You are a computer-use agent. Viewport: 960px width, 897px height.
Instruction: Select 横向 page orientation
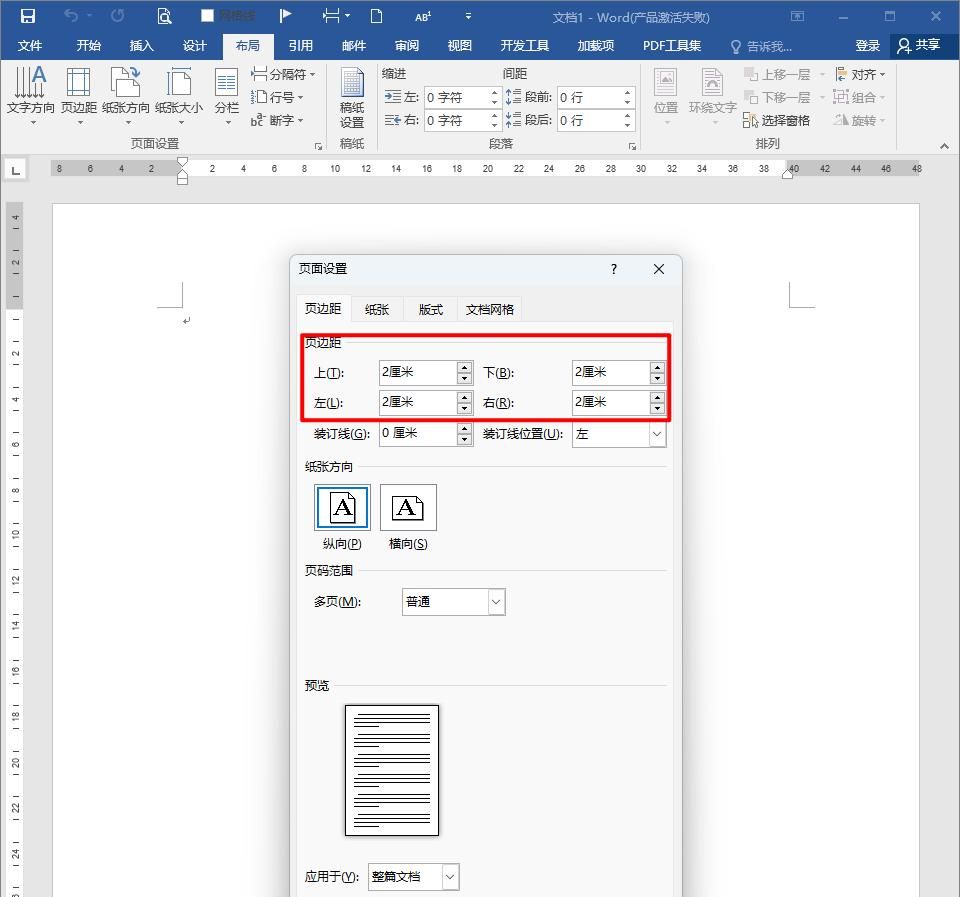[408, 507]
